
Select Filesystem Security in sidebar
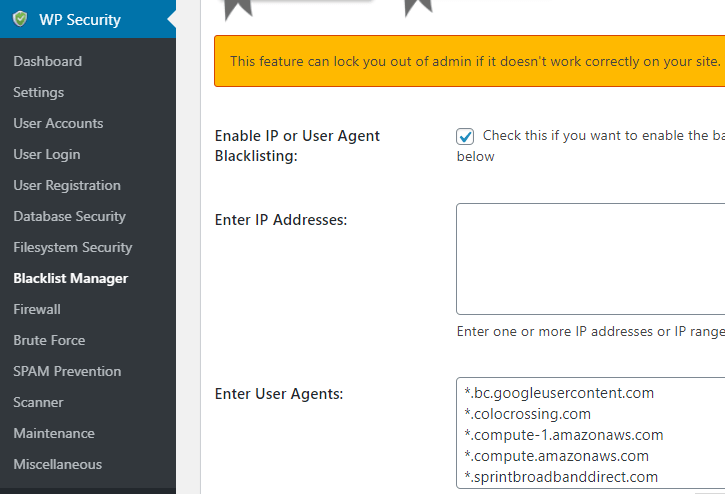click(x=73, y=247)
